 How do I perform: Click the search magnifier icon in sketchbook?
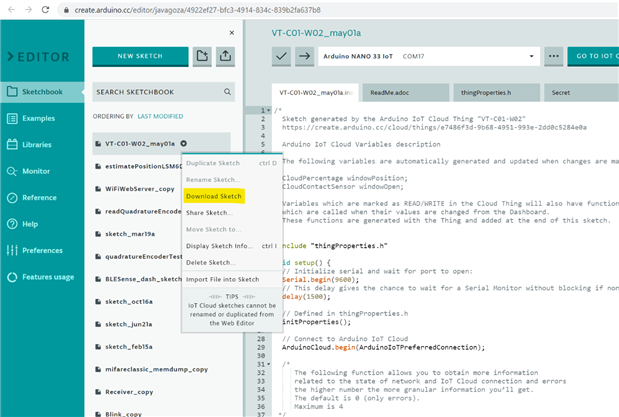227,92
